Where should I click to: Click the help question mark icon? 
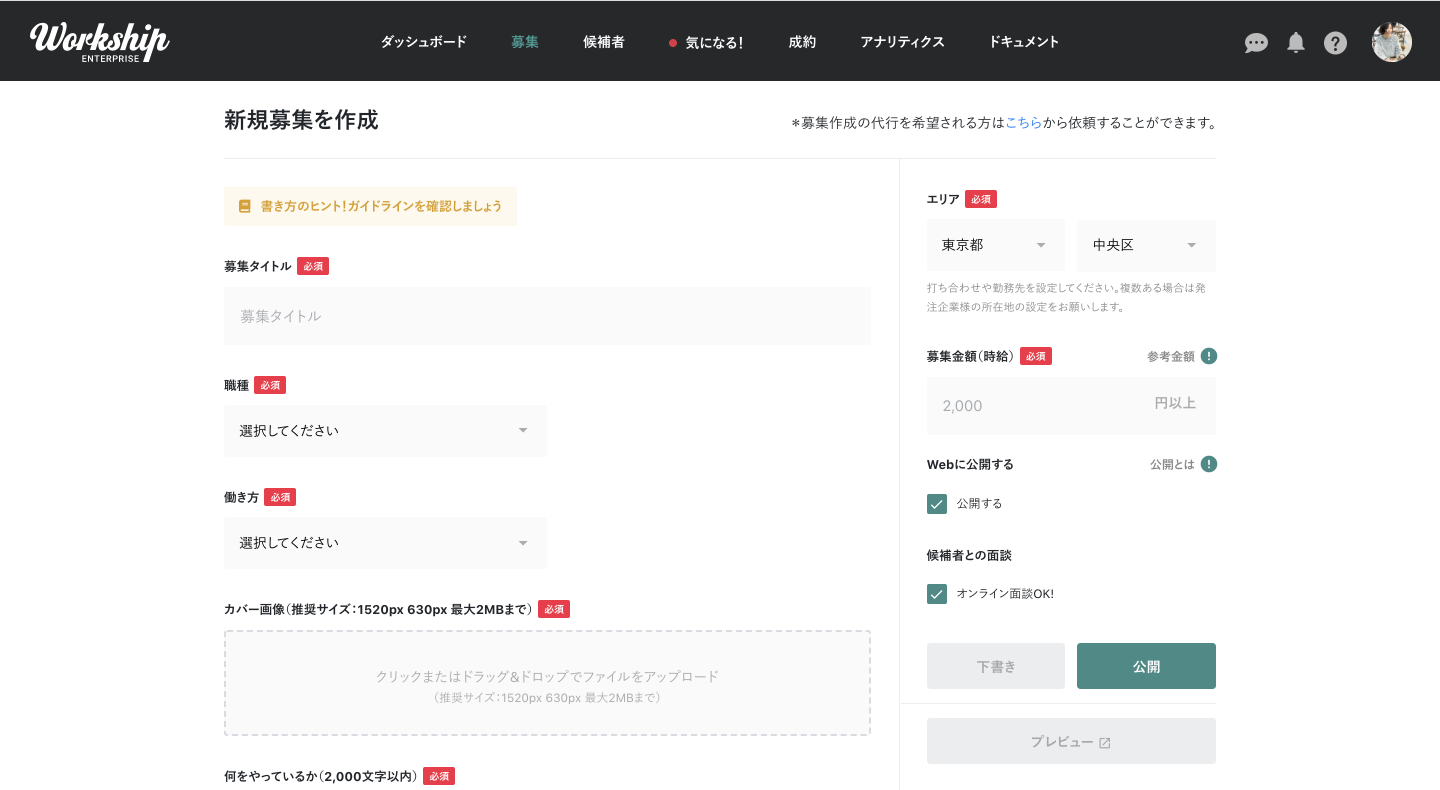tap(1335, 43)
